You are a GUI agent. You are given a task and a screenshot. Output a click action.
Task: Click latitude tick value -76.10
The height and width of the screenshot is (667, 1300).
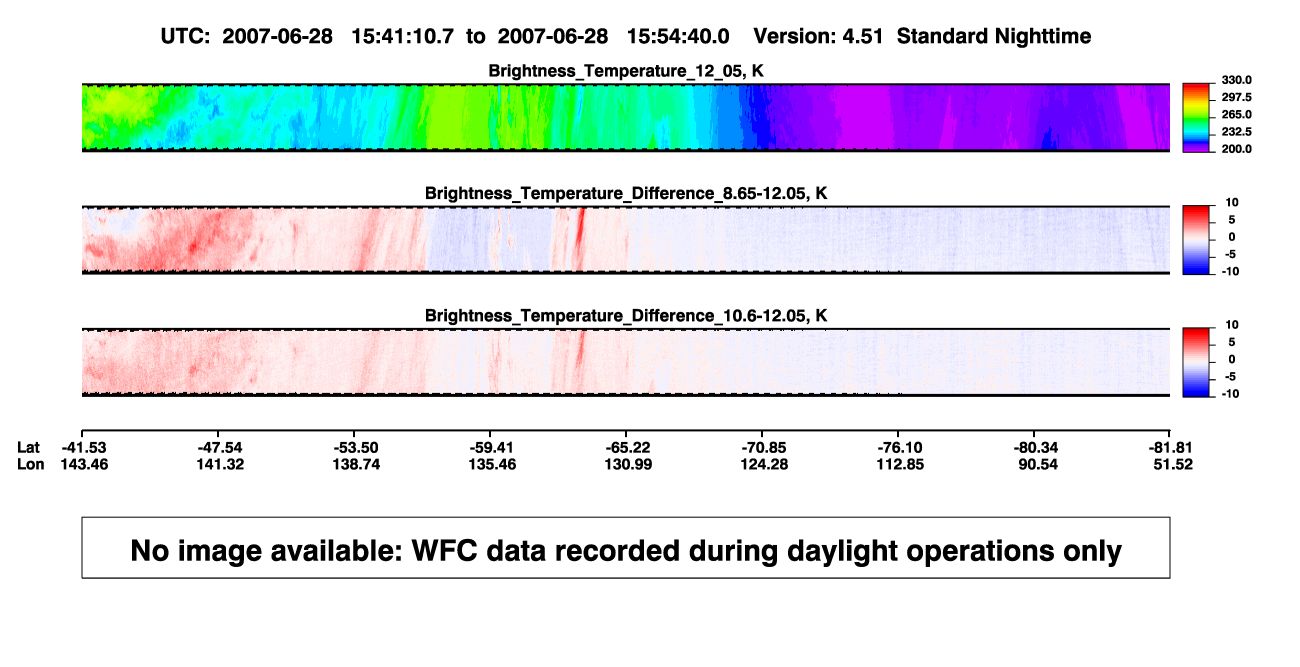899,447
